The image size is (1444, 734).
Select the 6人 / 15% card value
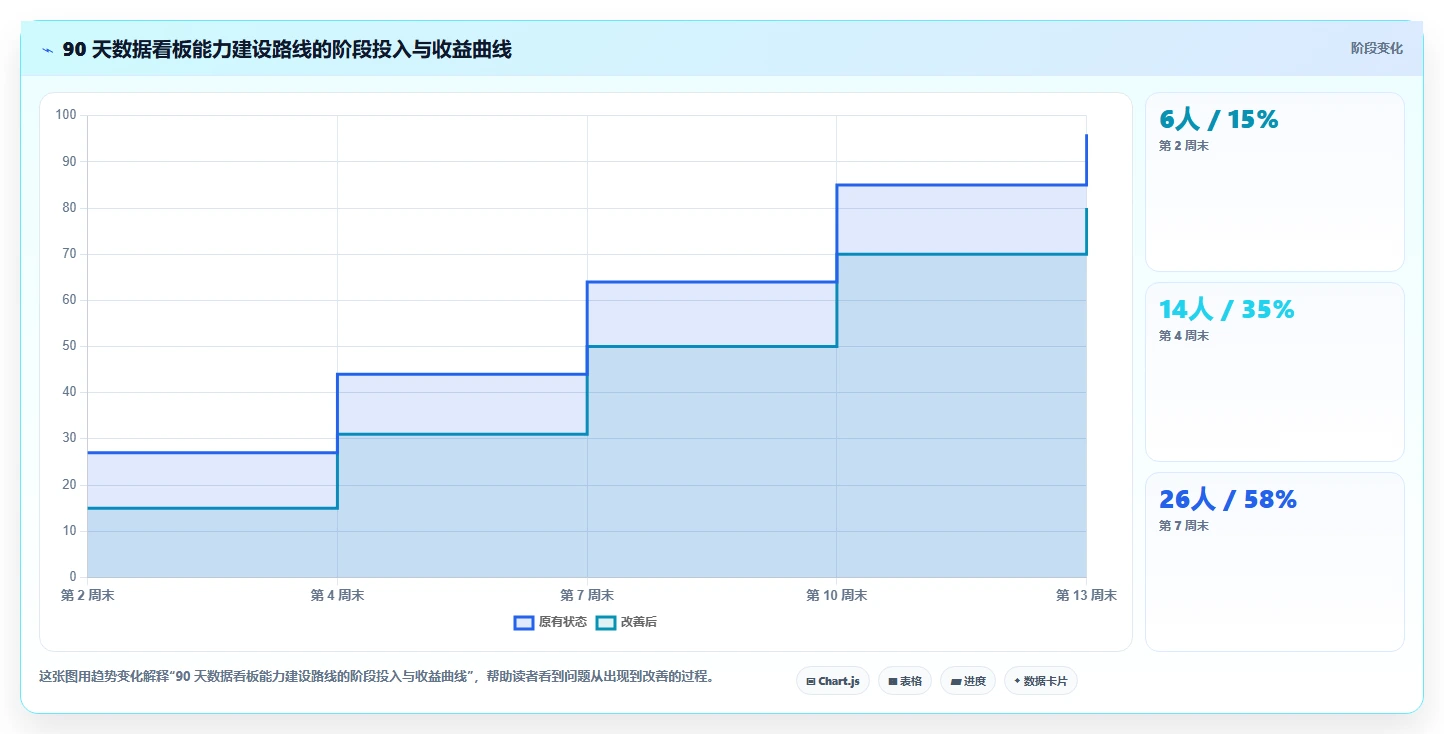1219,120
